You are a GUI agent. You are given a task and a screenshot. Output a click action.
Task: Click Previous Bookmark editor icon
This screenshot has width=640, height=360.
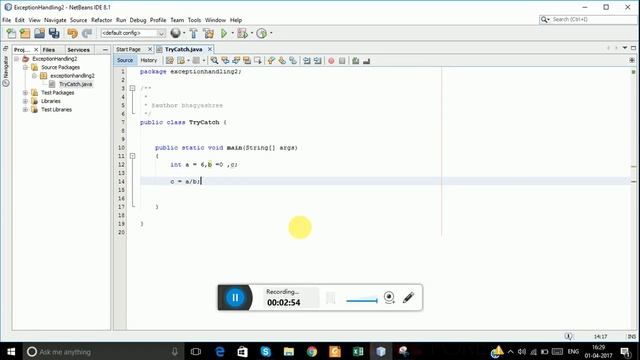271,61
